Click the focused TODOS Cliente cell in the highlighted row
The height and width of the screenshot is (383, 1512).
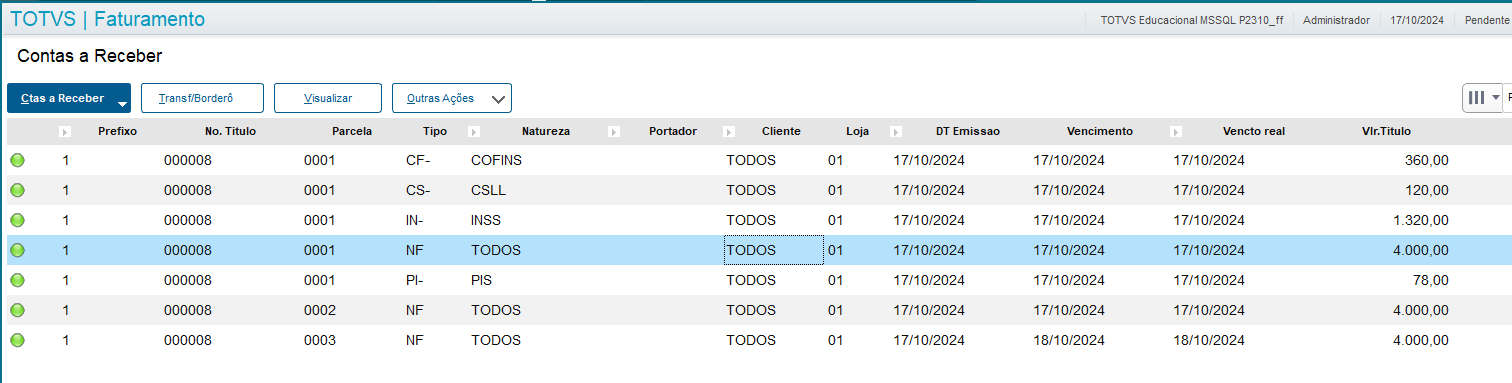pos(774,250)
